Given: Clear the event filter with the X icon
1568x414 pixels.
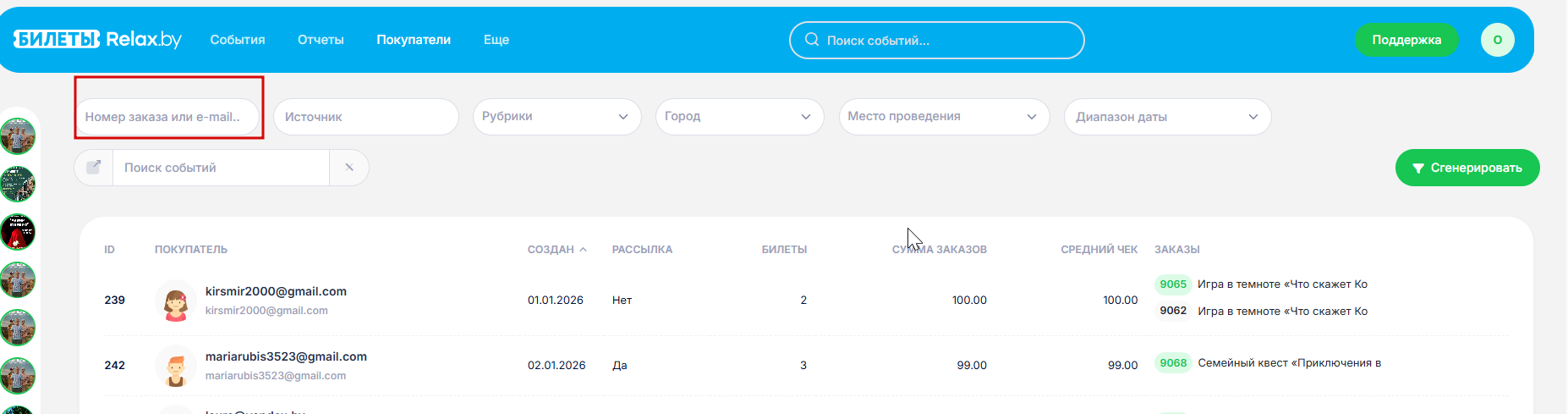Looking at the screenshot, I should [x=349, y=168].
